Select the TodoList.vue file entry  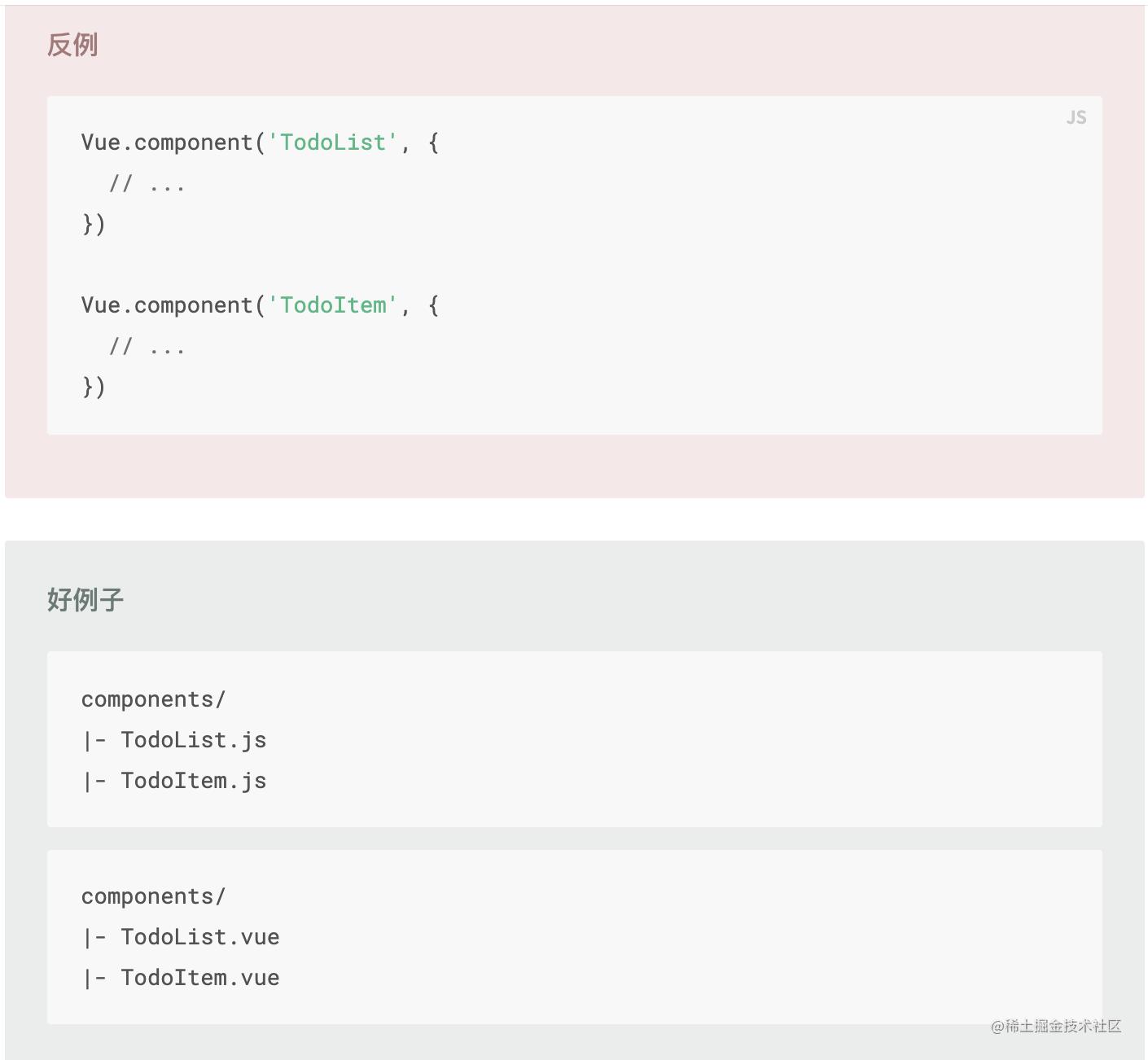[x=199, y=937]
